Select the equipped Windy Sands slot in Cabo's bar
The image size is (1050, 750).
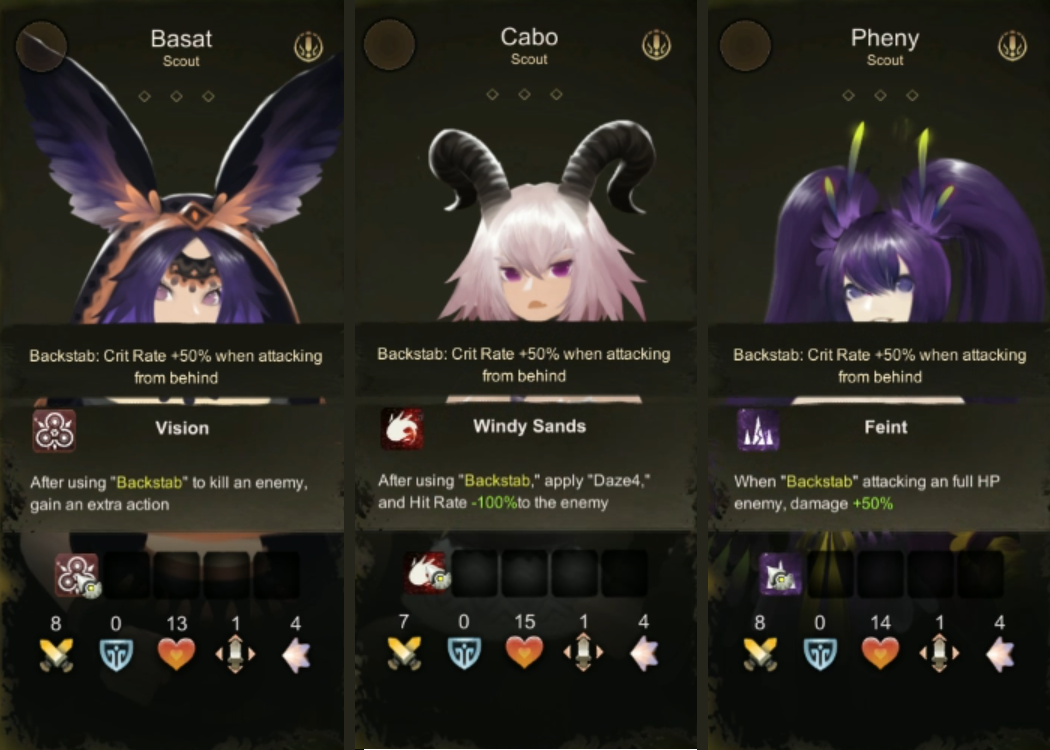click(426, 573)
